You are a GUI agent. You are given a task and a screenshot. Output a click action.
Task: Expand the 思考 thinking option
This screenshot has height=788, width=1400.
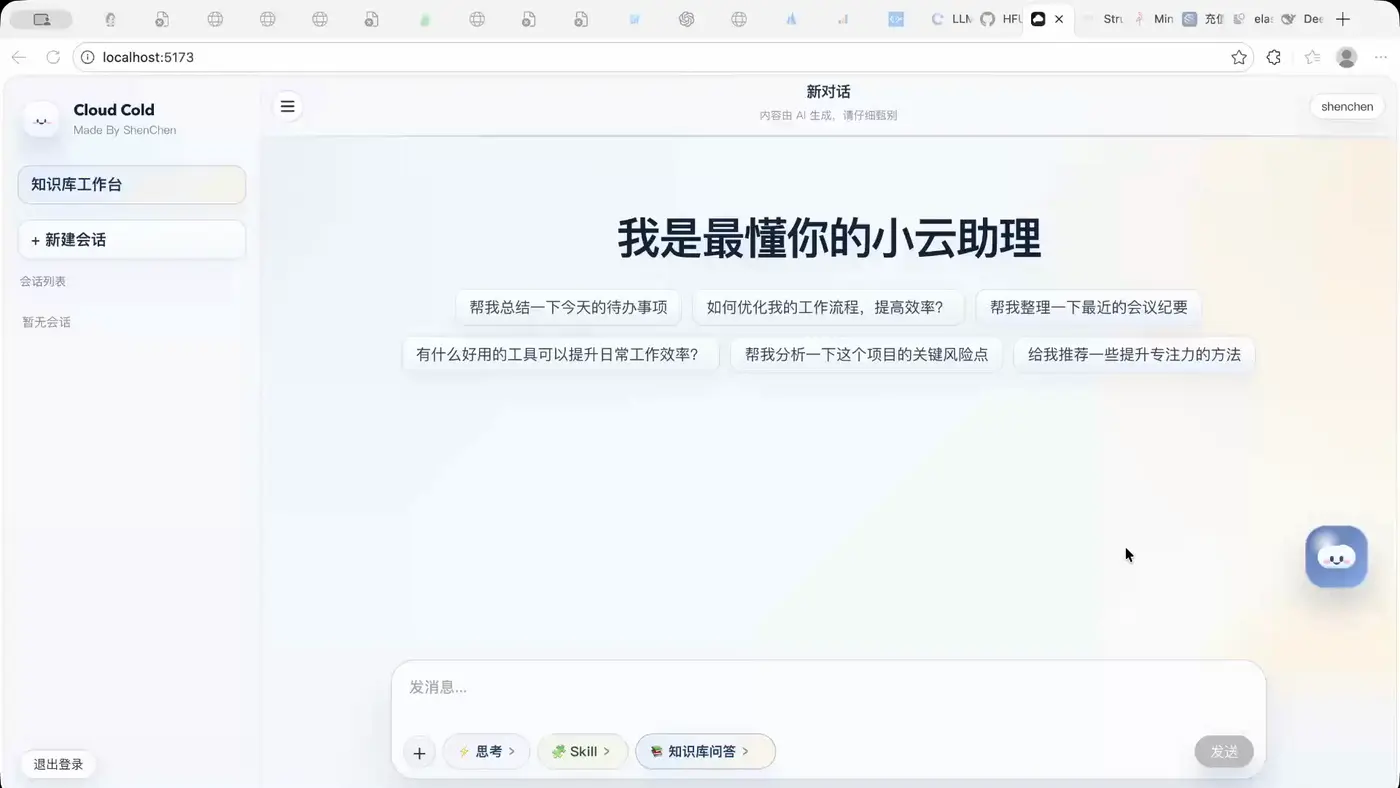[x=486, y=752]
